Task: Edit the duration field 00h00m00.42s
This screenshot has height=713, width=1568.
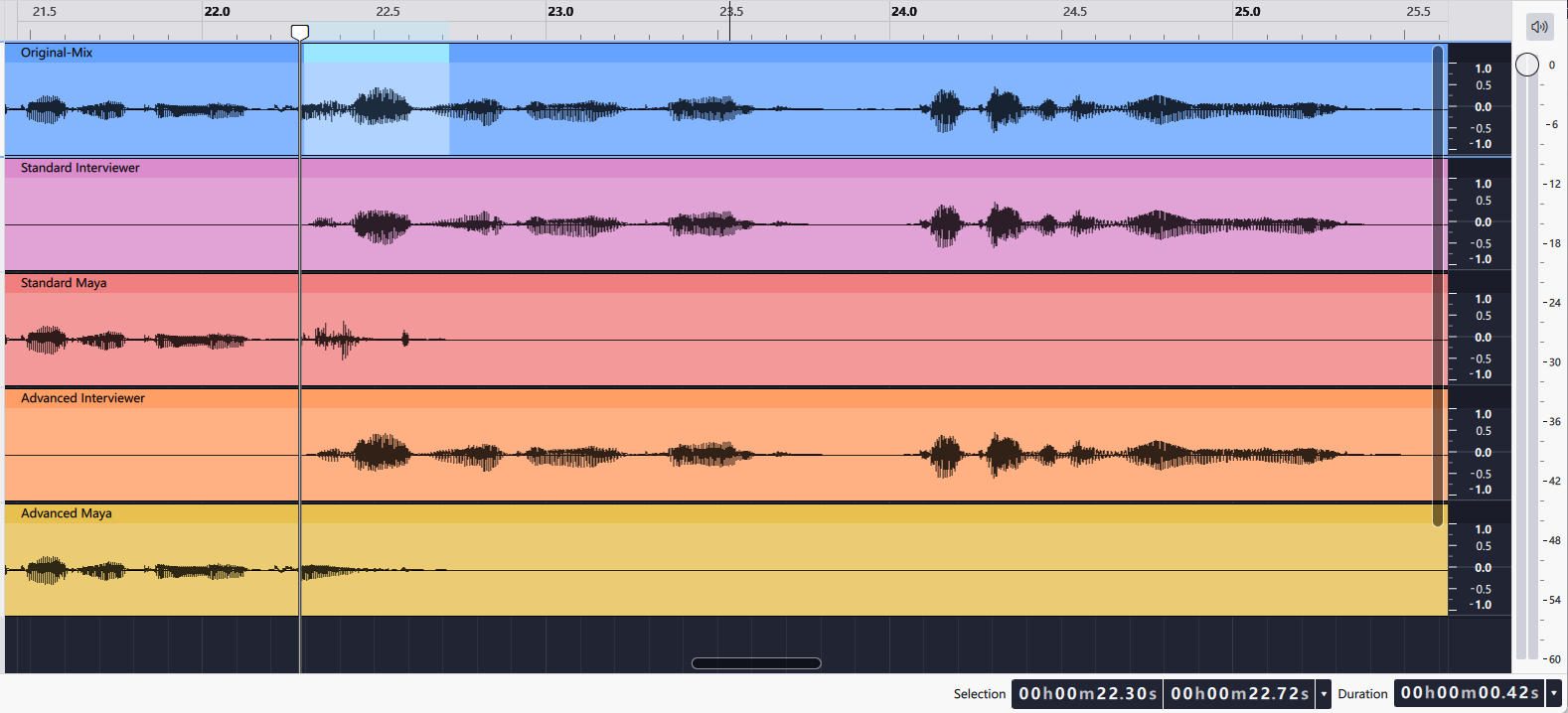Action: pos(1471,693)
